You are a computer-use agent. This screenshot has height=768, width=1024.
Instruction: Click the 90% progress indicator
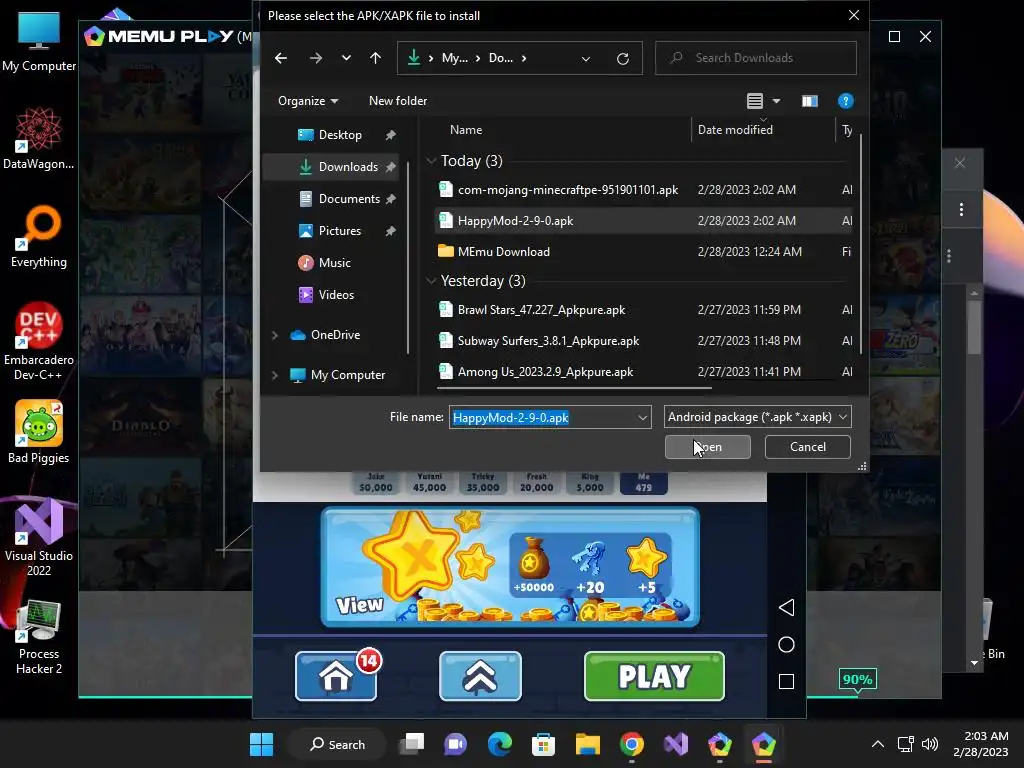[857, 680]
